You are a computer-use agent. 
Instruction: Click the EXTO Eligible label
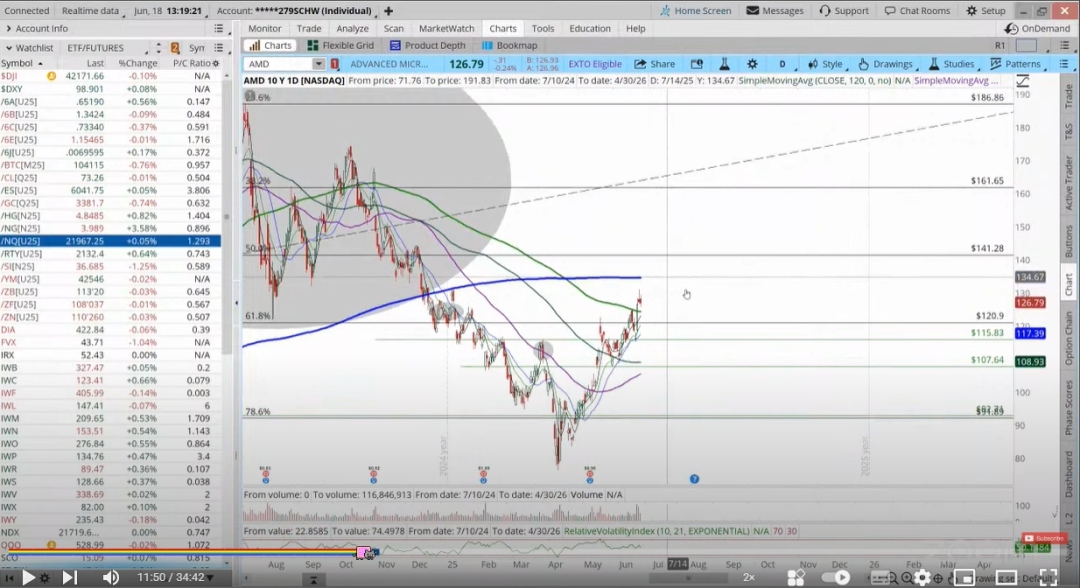point(594,64)
